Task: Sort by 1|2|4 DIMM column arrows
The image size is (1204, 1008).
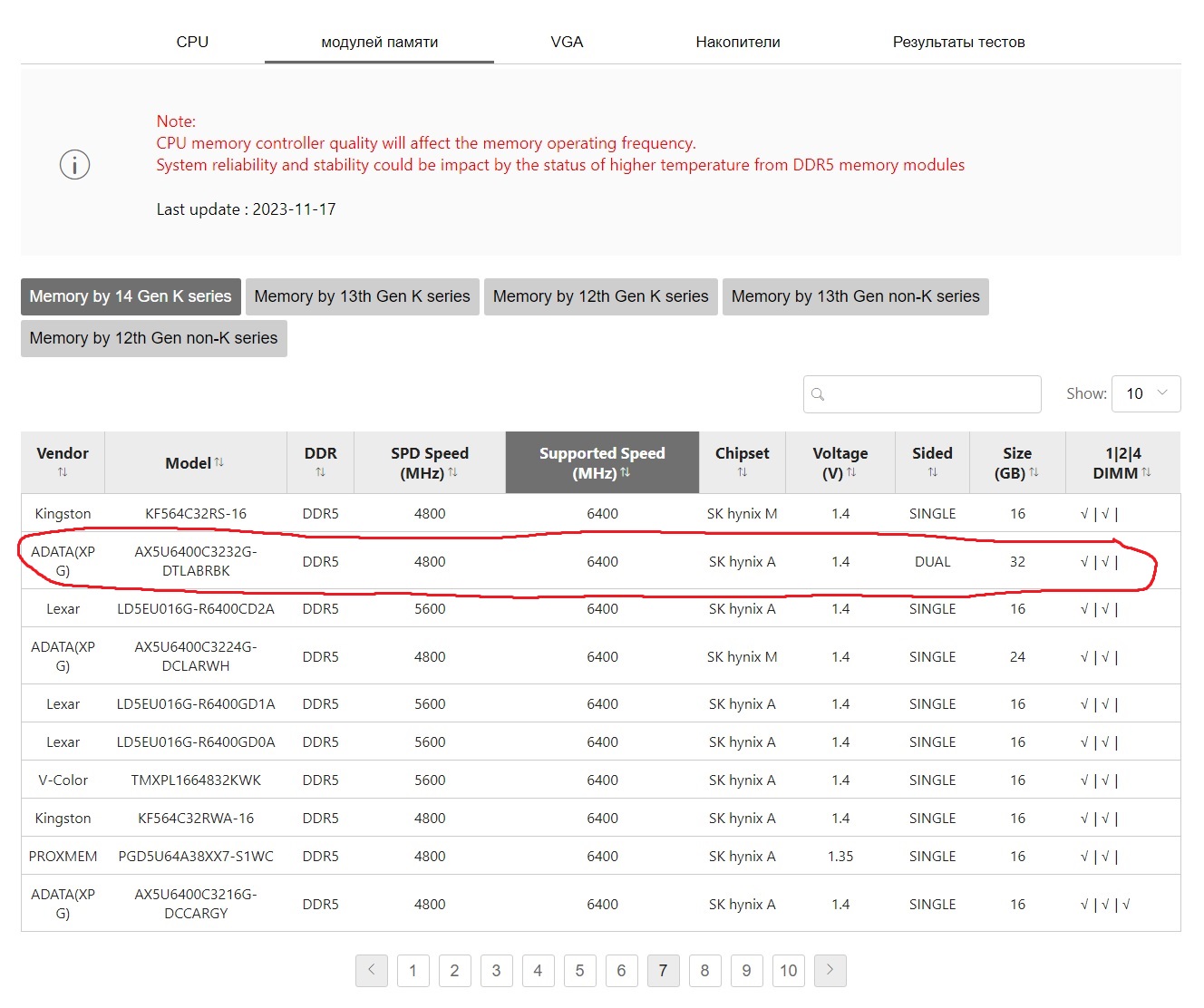Action: coord(1147,472)
